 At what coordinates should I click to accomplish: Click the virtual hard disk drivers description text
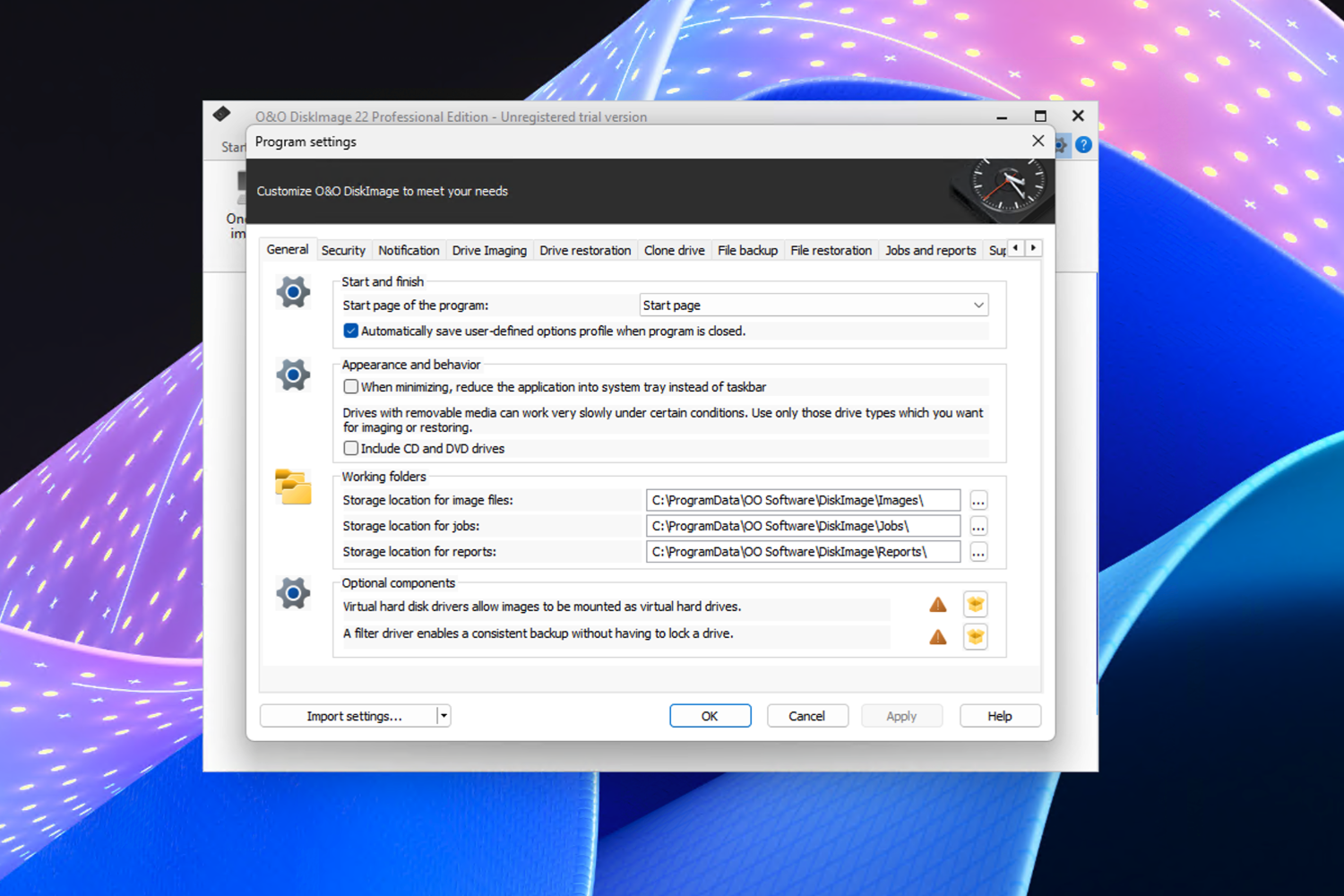point(542,607)
